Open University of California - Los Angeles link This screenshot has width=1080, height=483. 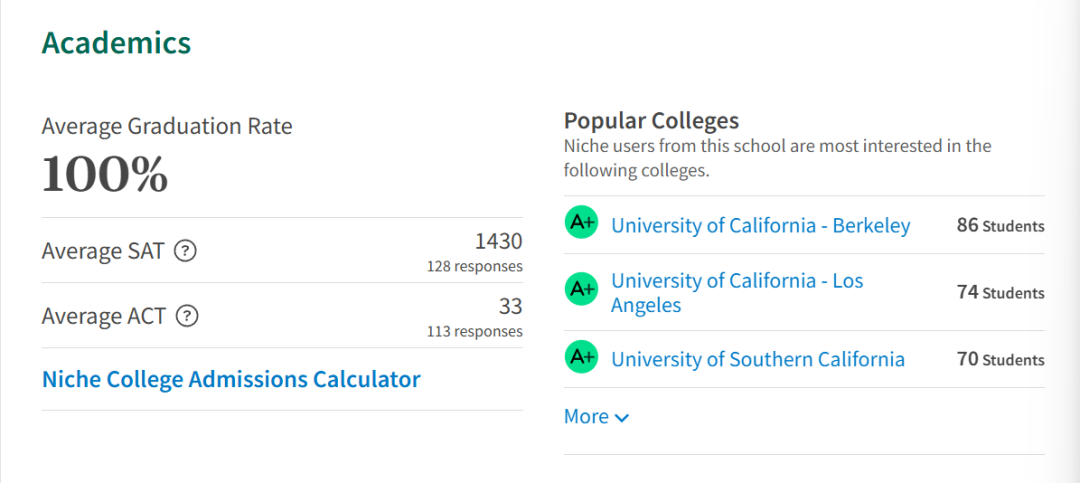click(737, 292)
